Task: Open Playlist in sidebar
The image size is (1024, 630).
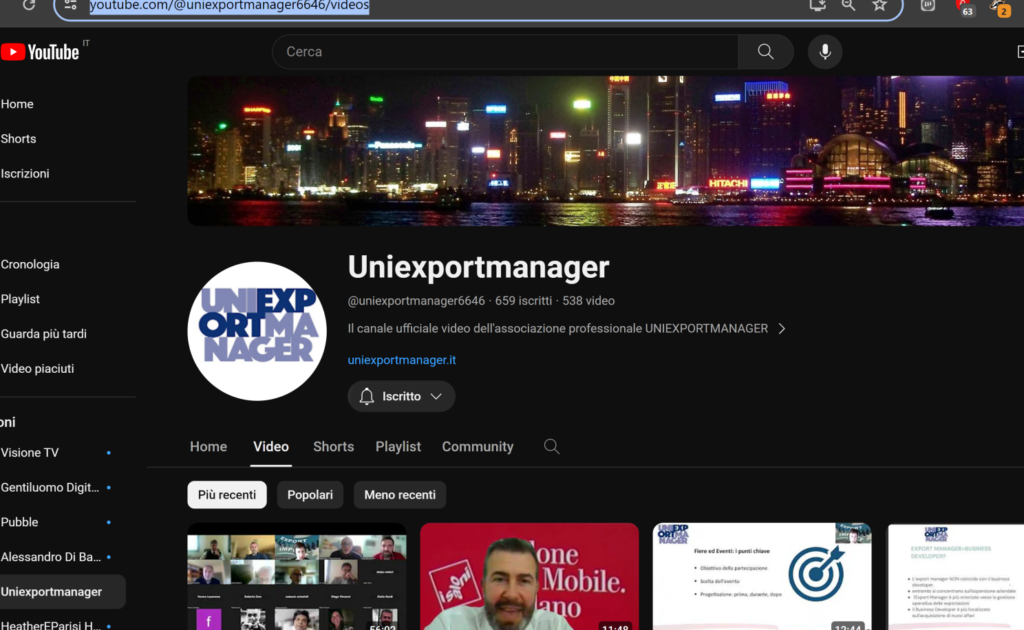Action: (x=20, y=299)
